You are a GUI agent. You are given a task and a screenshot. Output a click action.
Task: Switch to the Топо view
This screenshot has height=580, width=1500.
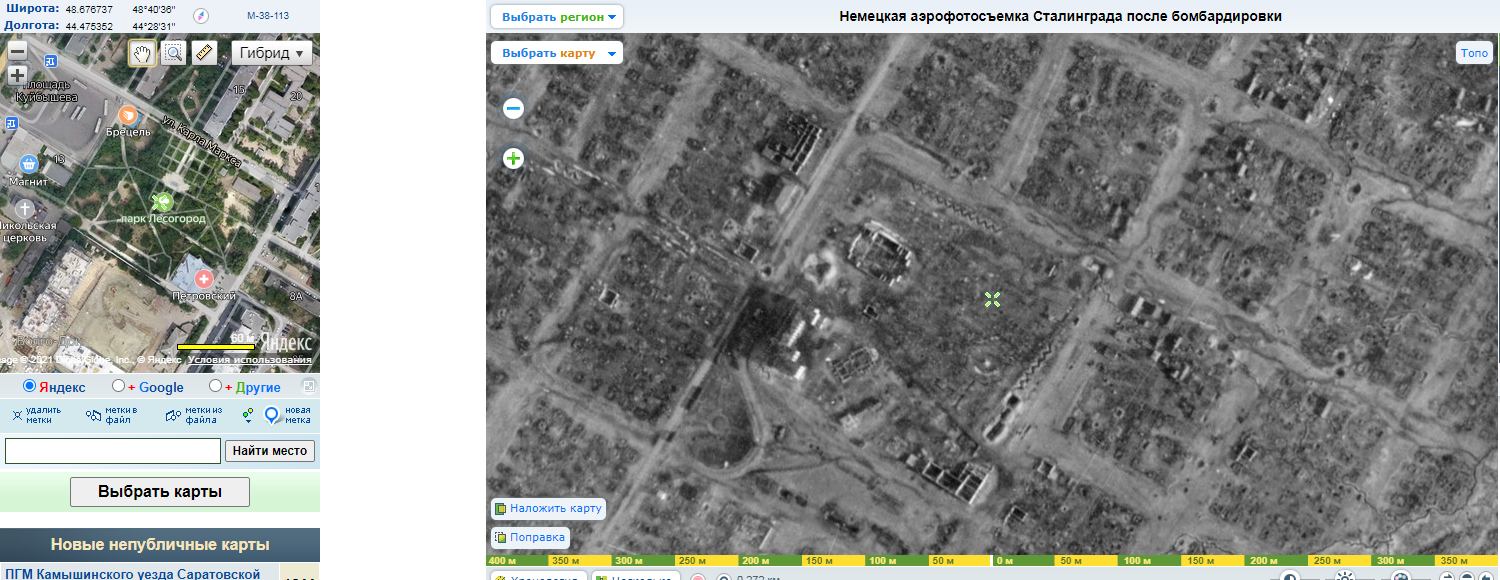(1473, 52)
